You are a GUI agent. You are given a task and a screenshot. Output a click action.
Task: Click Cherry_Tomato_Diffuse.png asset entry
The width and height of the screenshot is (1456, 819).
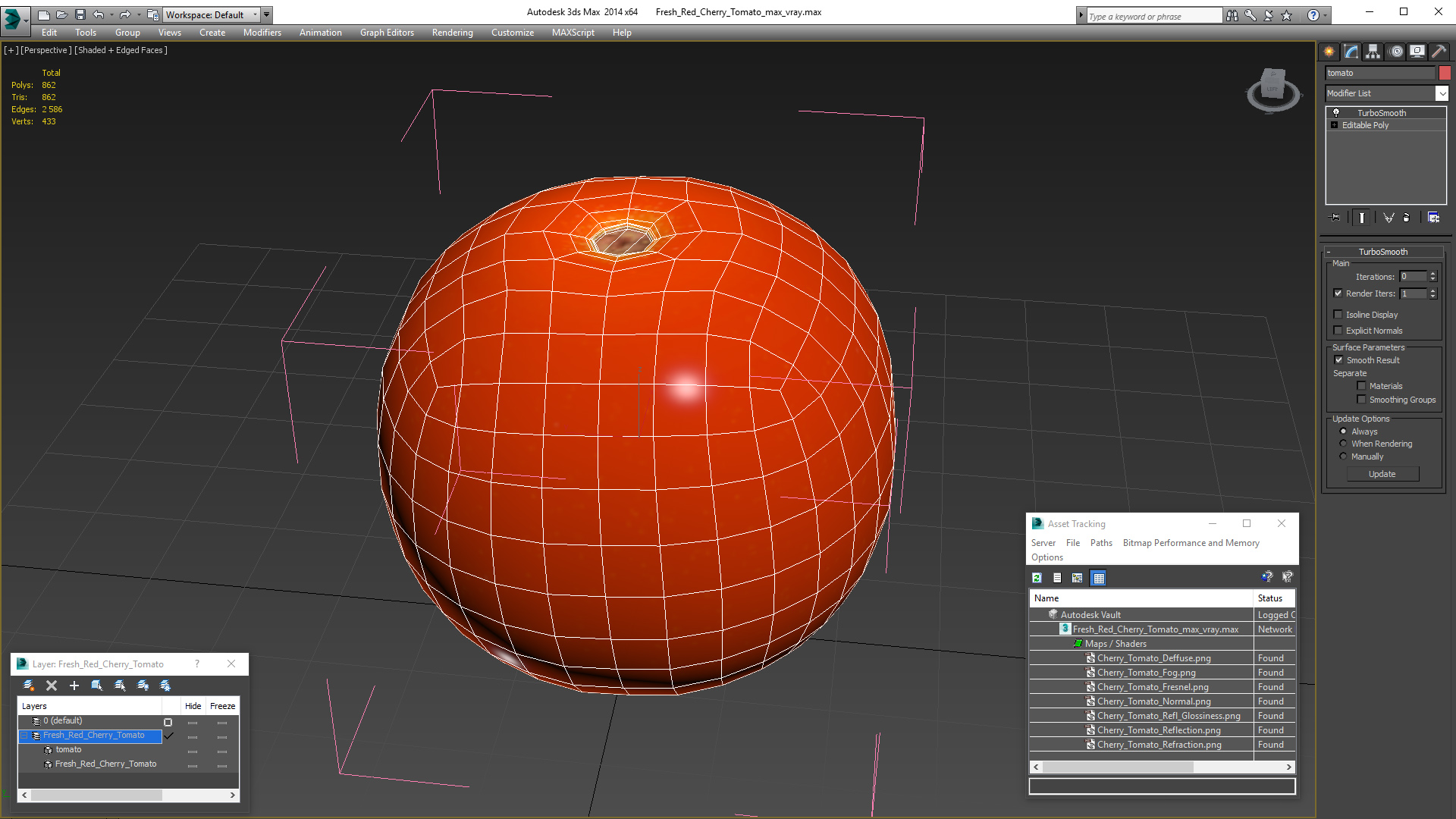[1153, 658]
